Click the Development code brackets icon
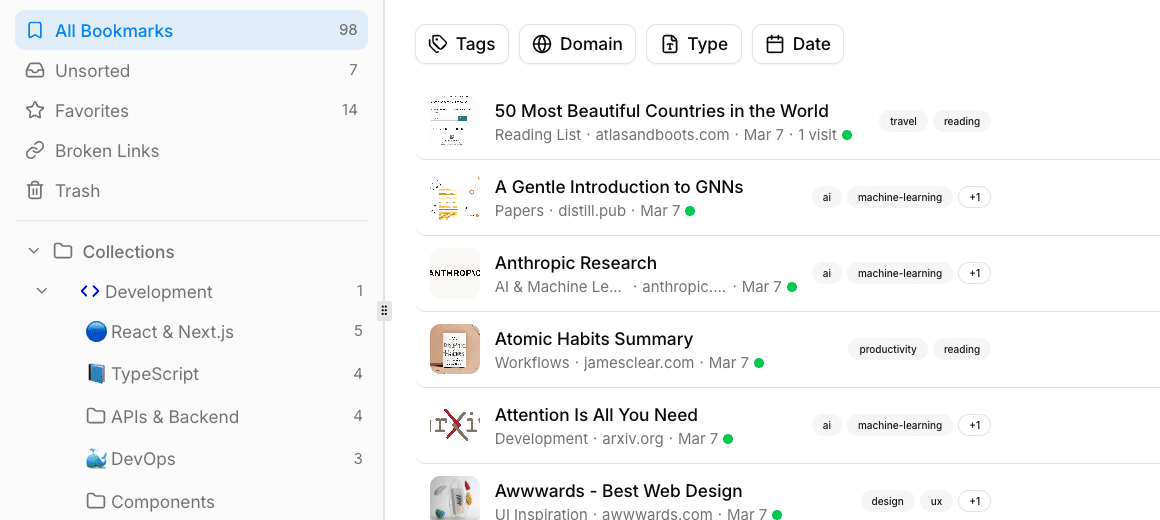The image size is (1160, 520). point(90,291)
